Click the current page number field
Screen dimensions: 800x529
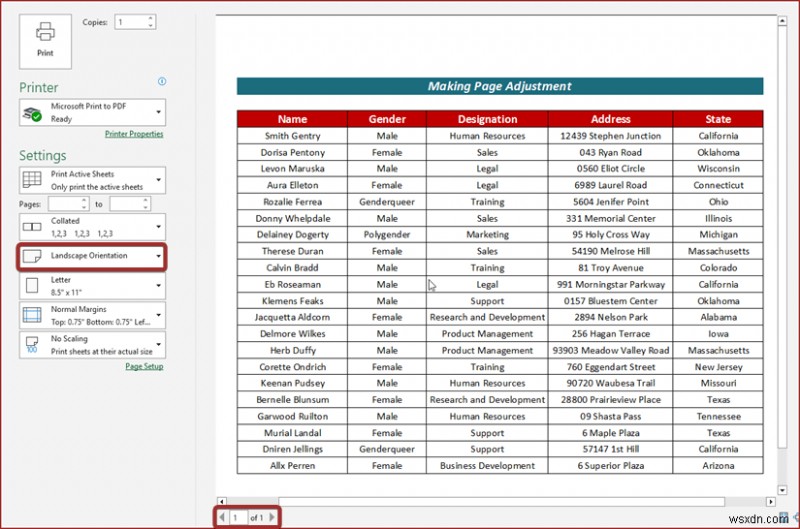tap(238, 517)
